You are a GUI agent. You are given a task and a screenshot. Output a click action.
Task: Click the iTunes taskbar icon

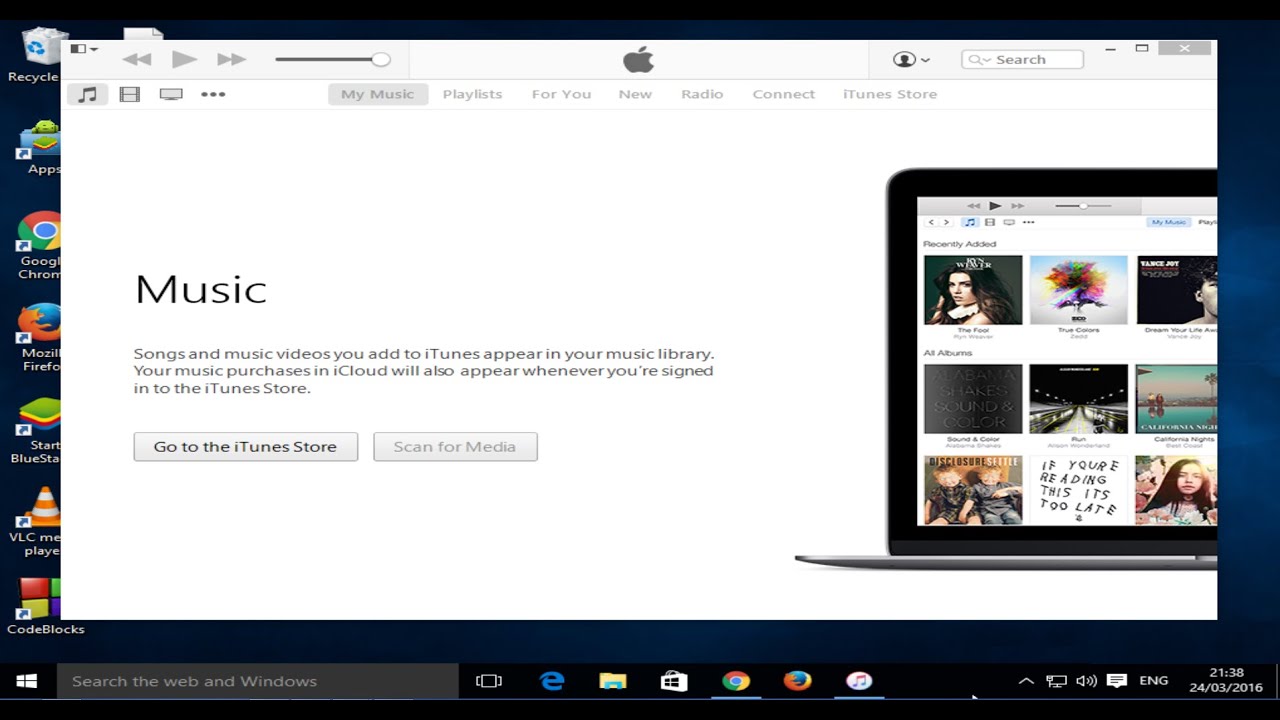click(x=859, y=681)
